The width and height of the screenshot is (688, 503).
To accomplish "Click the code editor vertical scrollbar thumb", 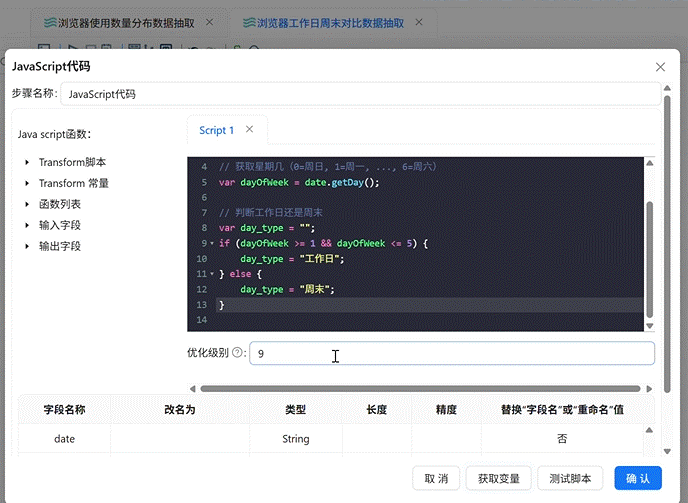I will tap(650, 260).
